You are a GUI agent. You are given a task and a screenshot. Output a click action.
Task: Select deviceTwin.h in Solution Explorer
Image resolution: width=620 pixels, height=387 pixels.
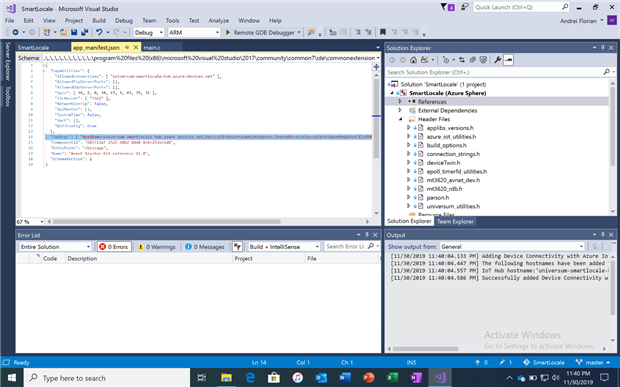click(443, 162)
